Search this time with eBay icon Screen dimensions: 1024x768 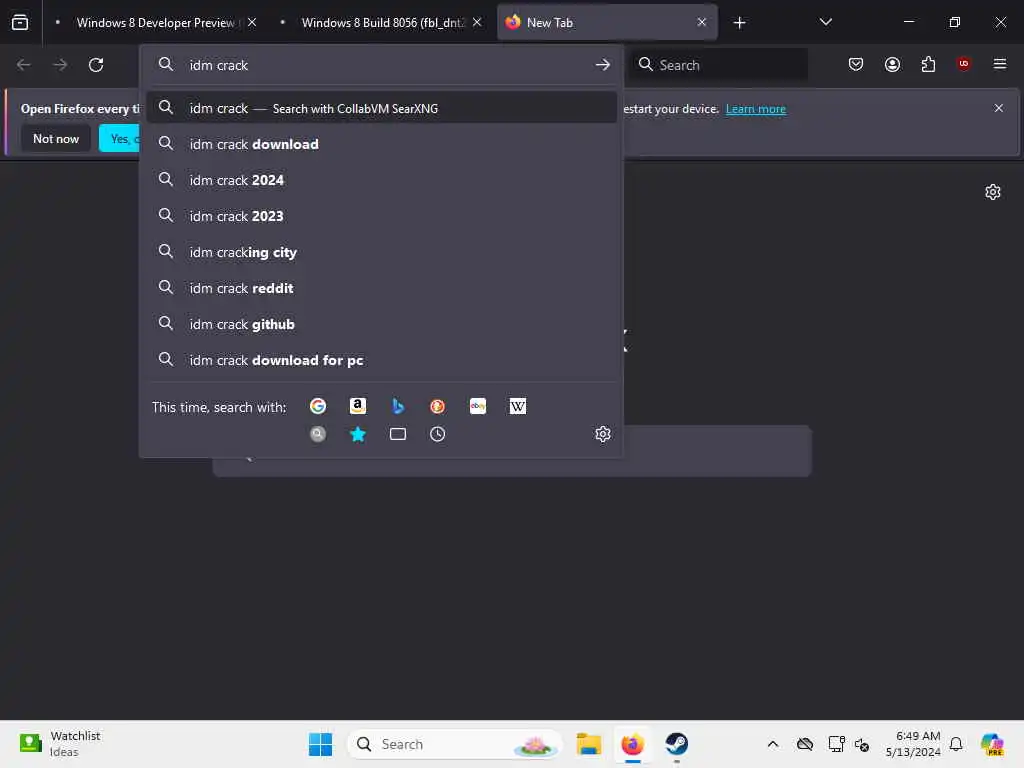point(477,406)
